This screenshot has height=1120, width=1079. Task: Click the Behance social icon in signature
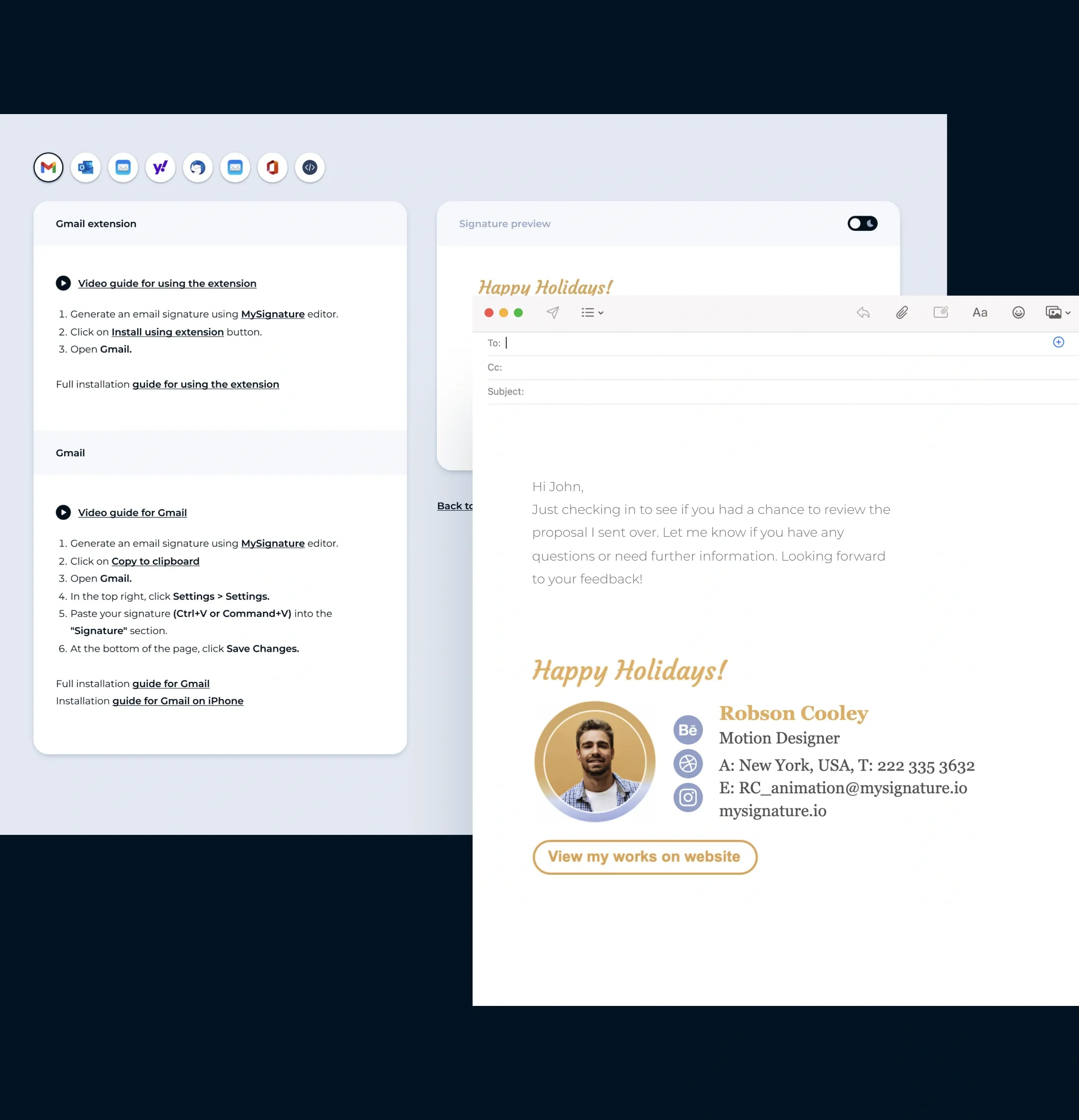click(688, 730)
